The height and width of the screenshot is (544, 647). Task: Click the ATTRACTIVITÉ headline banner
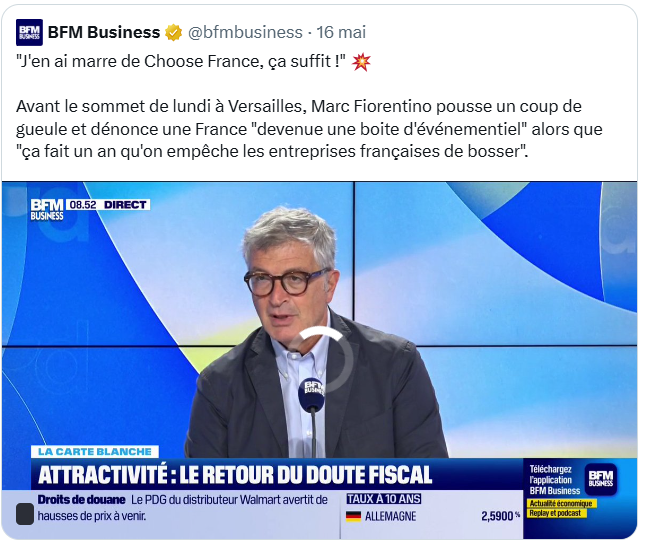coord(235,474)
